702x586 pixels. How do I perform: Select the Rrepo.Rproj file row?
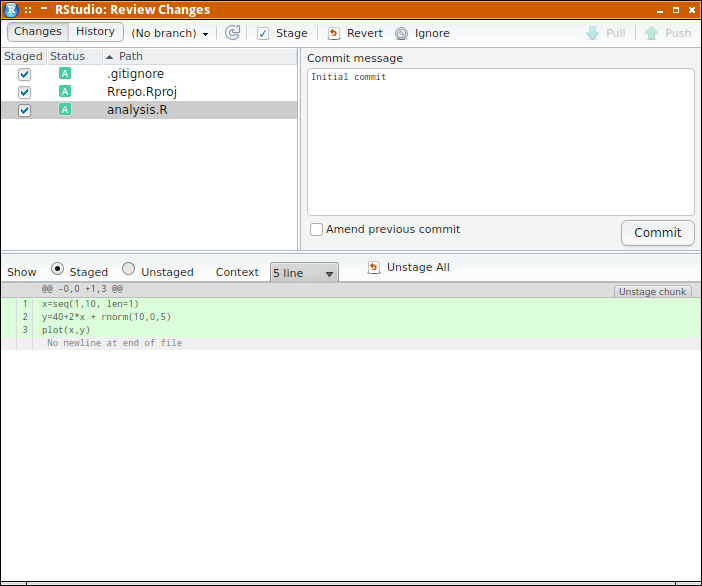click(x=149, y=92)
